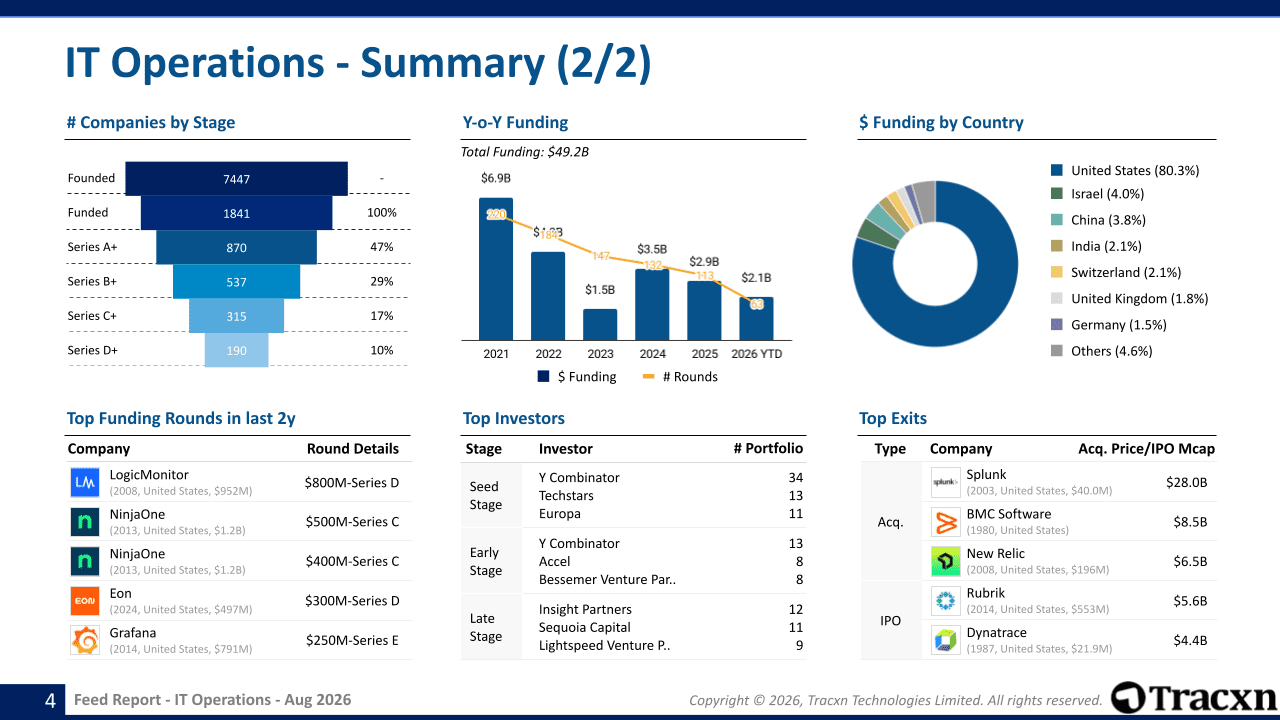Viewport: 1280px width, 720px height.
Task: Click the United States legend color swatch
Action: 1057,171
